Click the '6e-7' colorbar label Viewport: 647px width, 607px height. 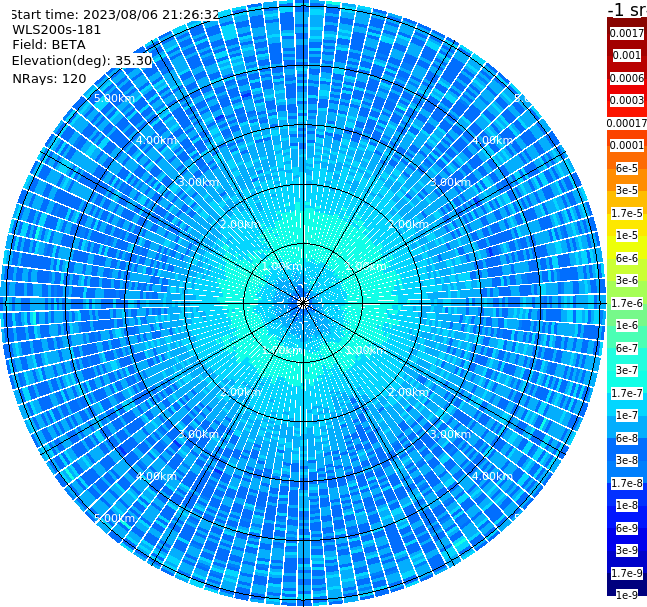pyautogui.click(x=627, y=348)
